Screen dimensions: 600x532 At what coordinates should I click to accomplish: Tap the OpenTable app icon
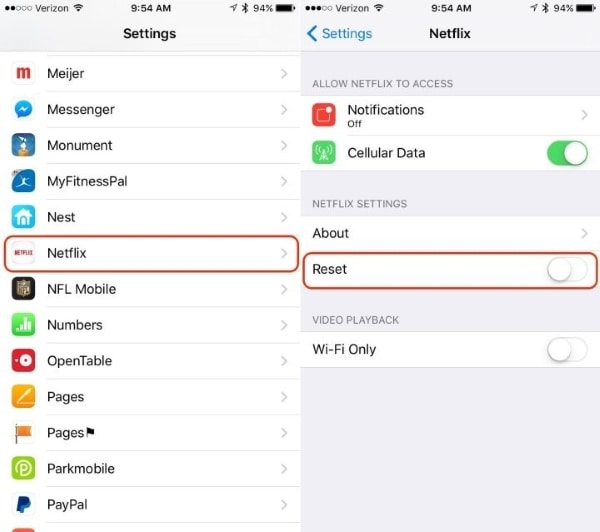click(x=23, y=361)
